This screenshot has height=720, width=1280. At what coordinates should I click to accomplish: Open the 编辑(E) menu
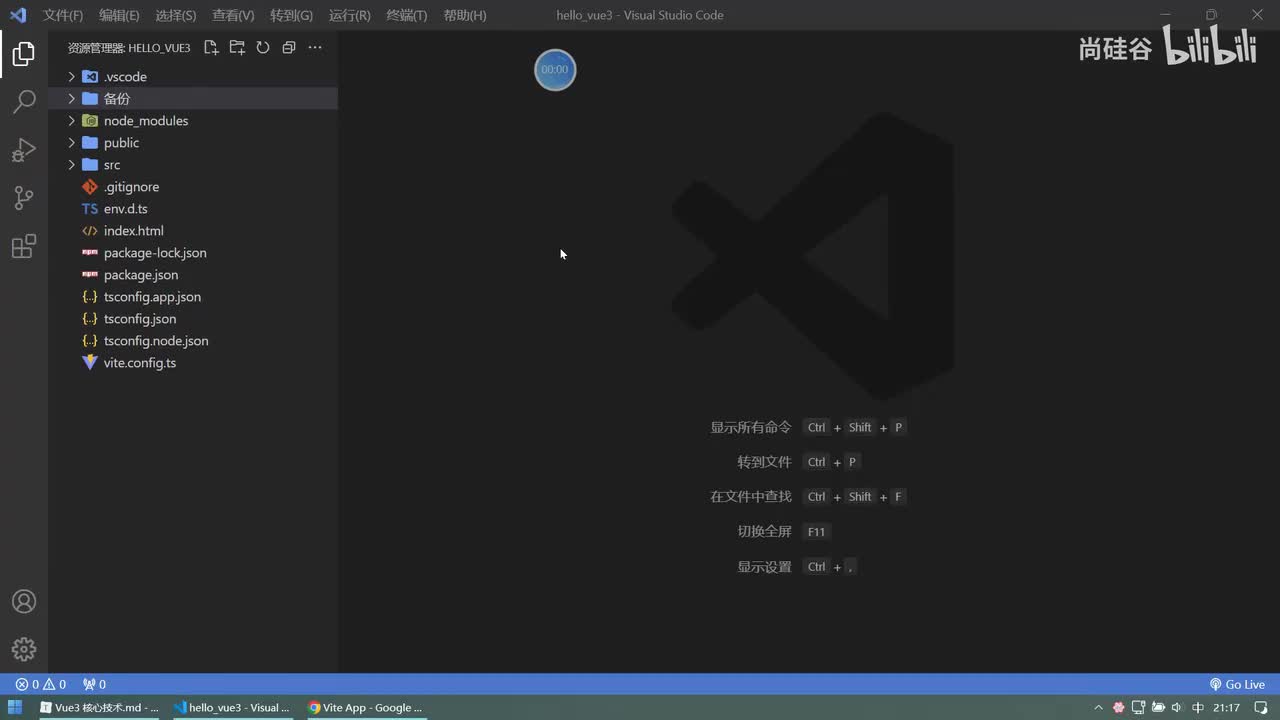[119, 15]
